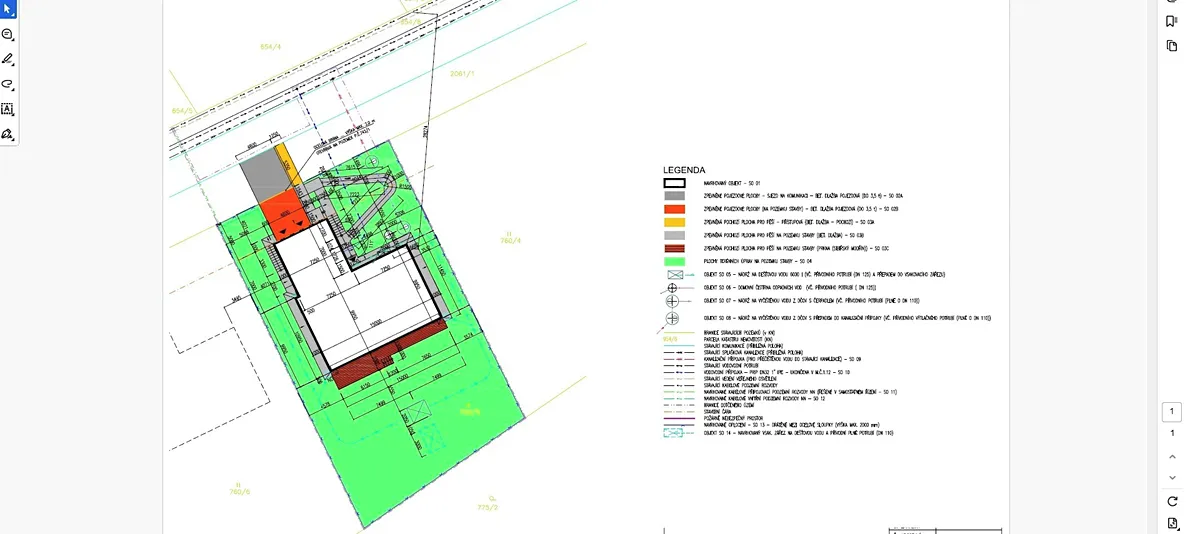The image size is (1200, 534).
Task: Open the fill and sign pen tool
Action: click(x=7, y=134)
